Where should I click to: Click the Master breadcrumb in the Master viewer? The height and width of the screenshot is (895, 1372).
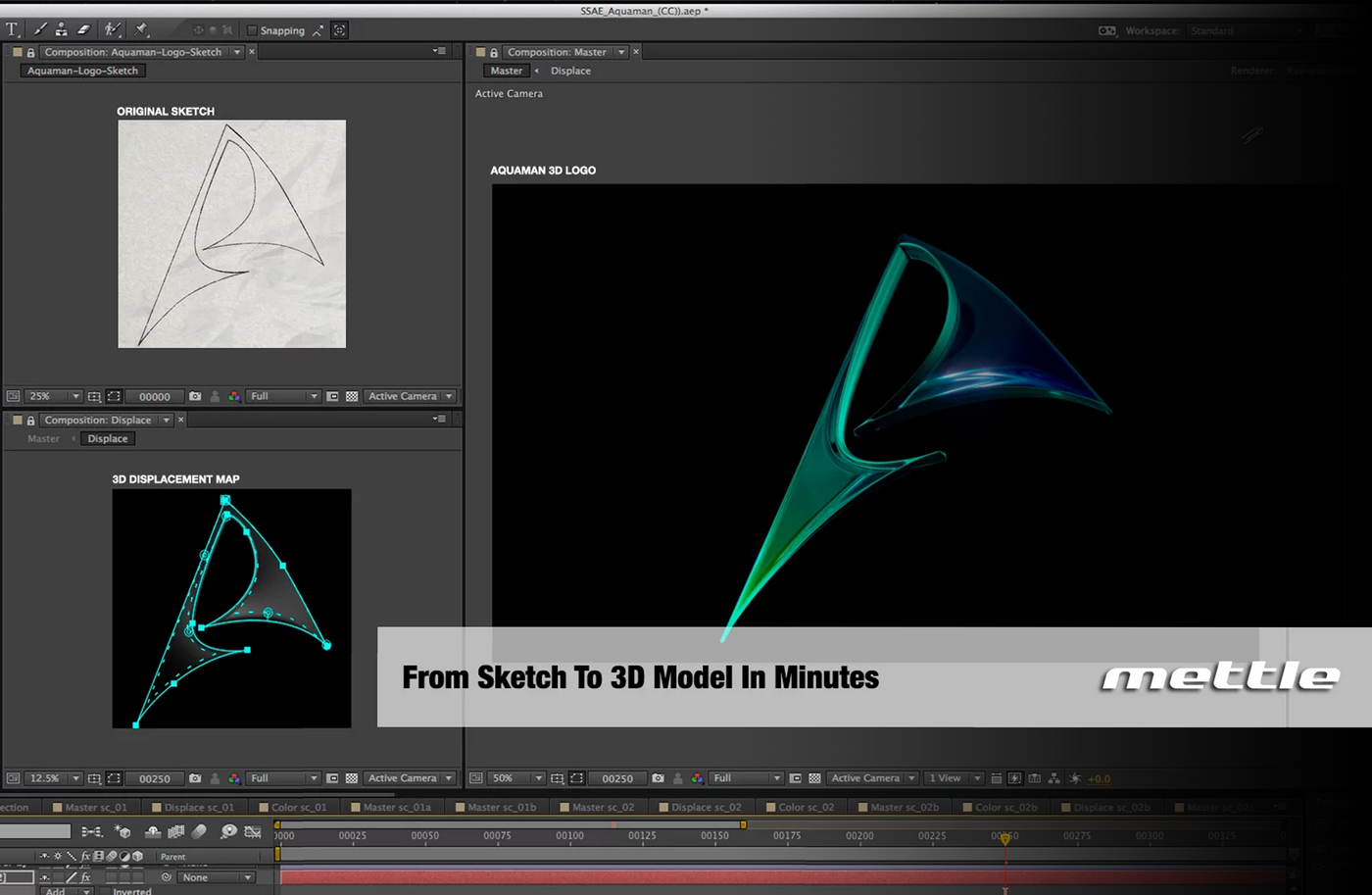pyautogui.click(x=507, y=71)
